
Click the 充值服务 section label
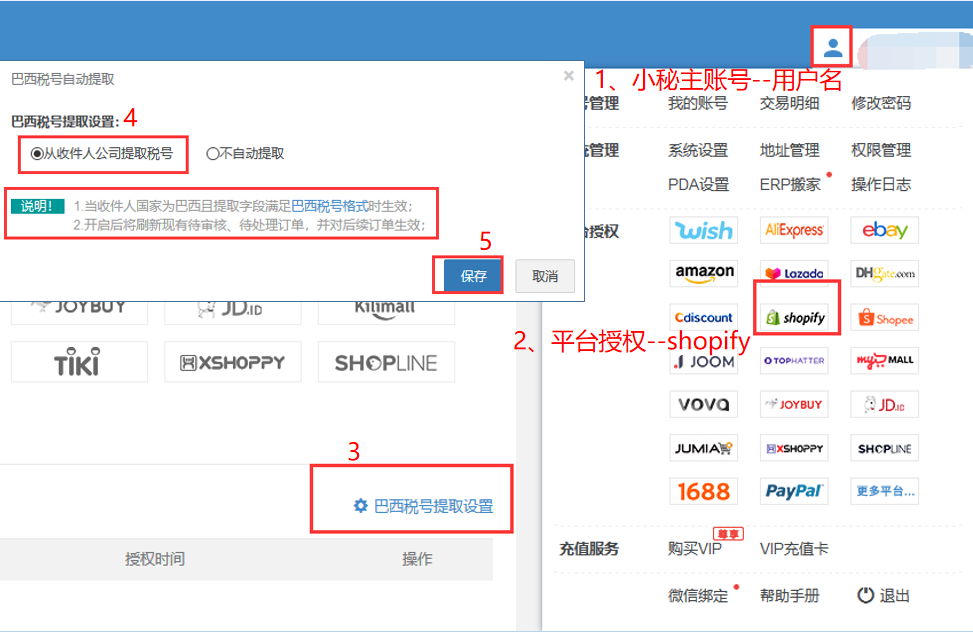pos(589,549)
